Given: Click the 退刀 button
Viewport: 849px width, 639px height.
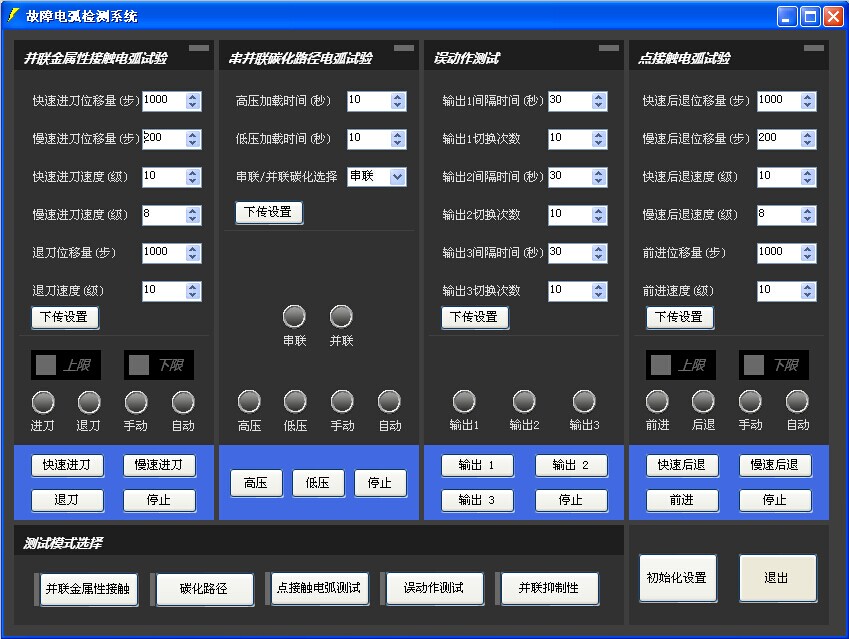Looking at the screenshot, I should coord(67,500).
